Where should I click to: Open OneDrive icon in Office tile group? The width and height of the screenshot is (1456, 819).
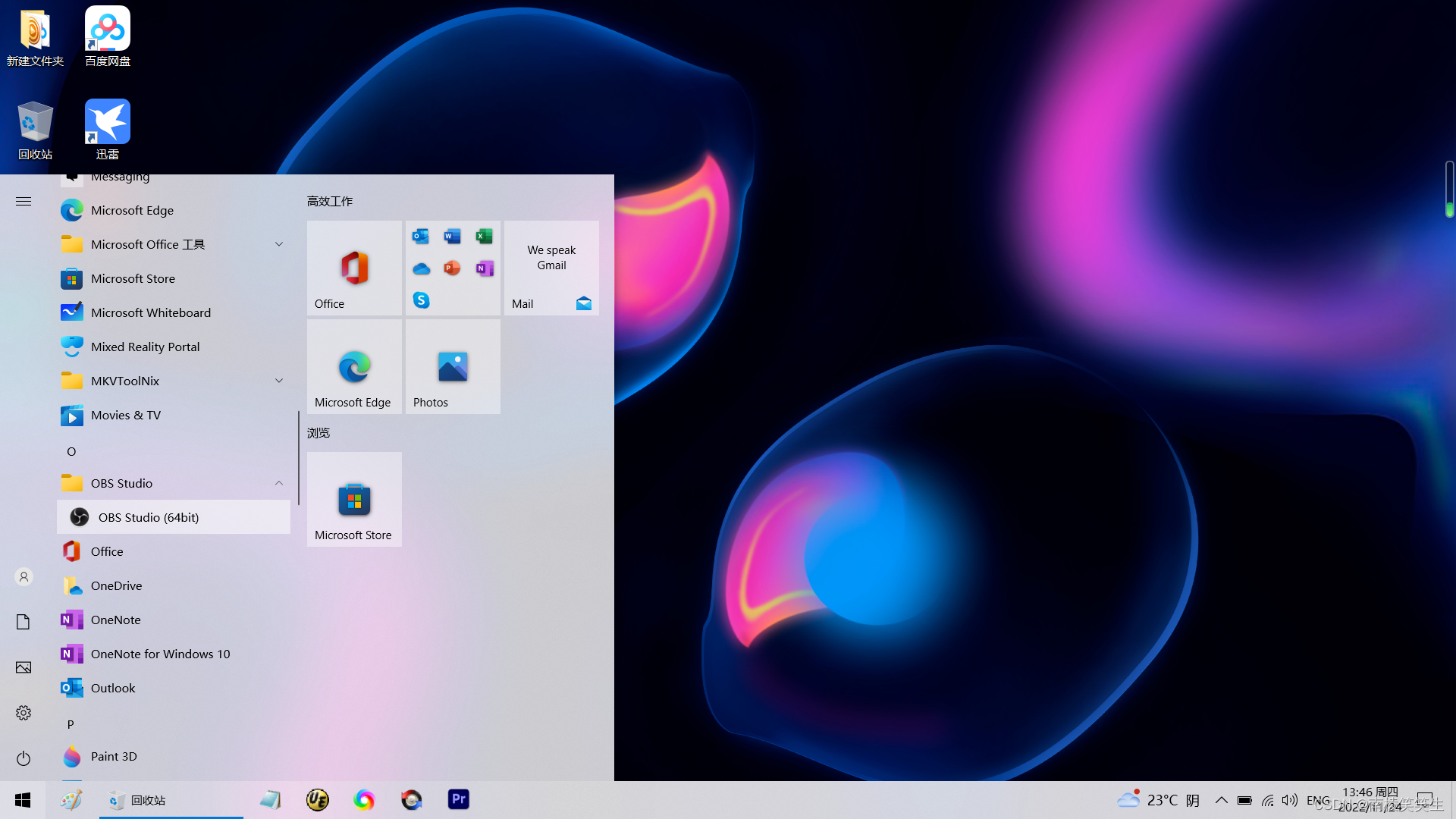coord(421,268)
